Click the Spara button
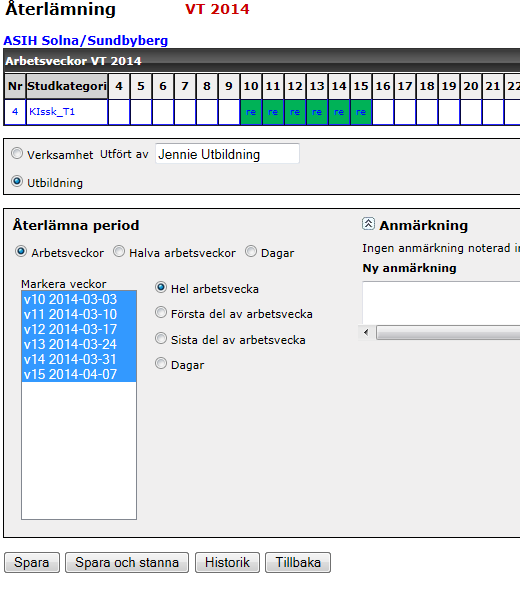The width and height of the screenshot is (520, 606). click(32, 562)
